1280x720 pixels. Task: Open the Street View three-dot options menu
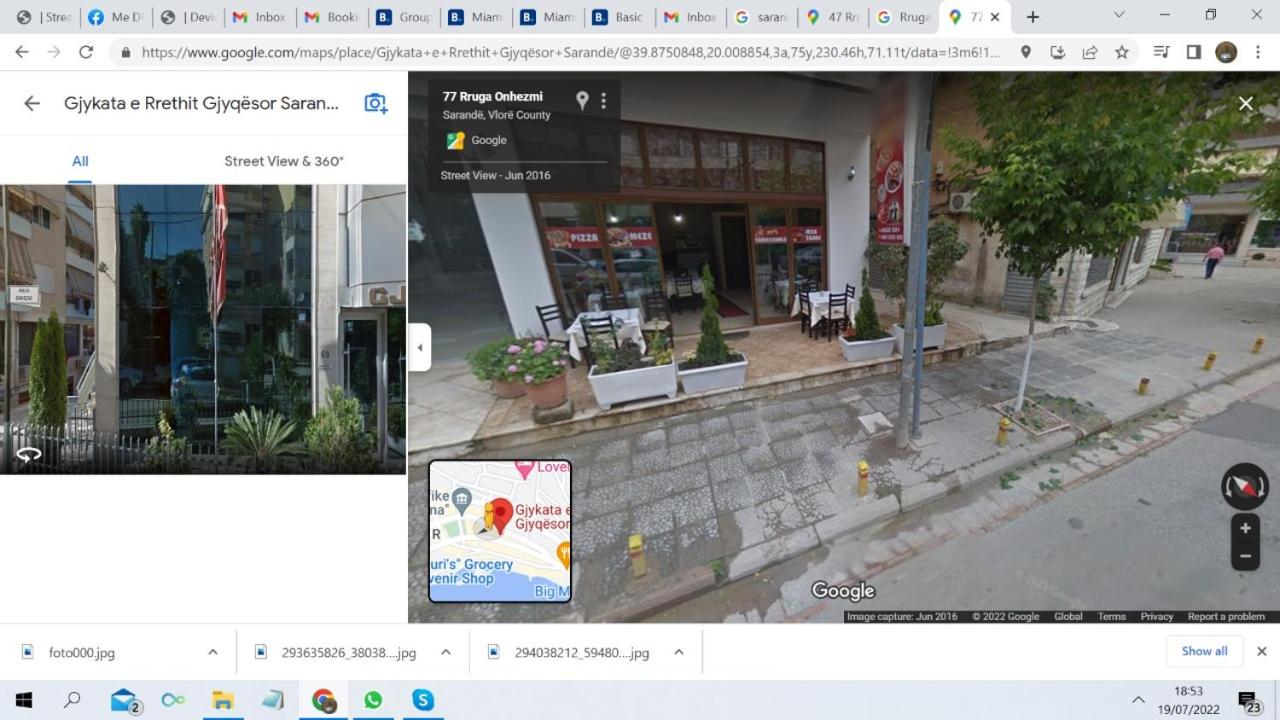tap(603, 100)
